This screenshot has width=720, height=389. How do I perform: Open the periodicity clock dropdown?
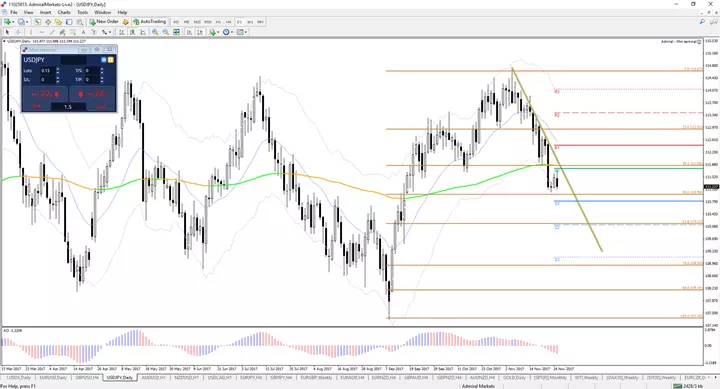click(228, 32)
